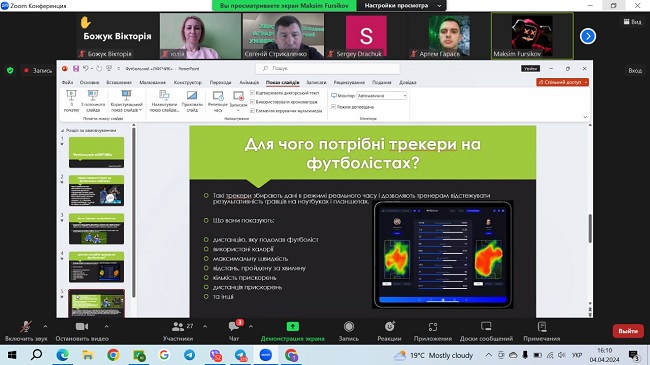Toggle the use timings checkbox
The image size is (650, 365).
coord(252,102)
